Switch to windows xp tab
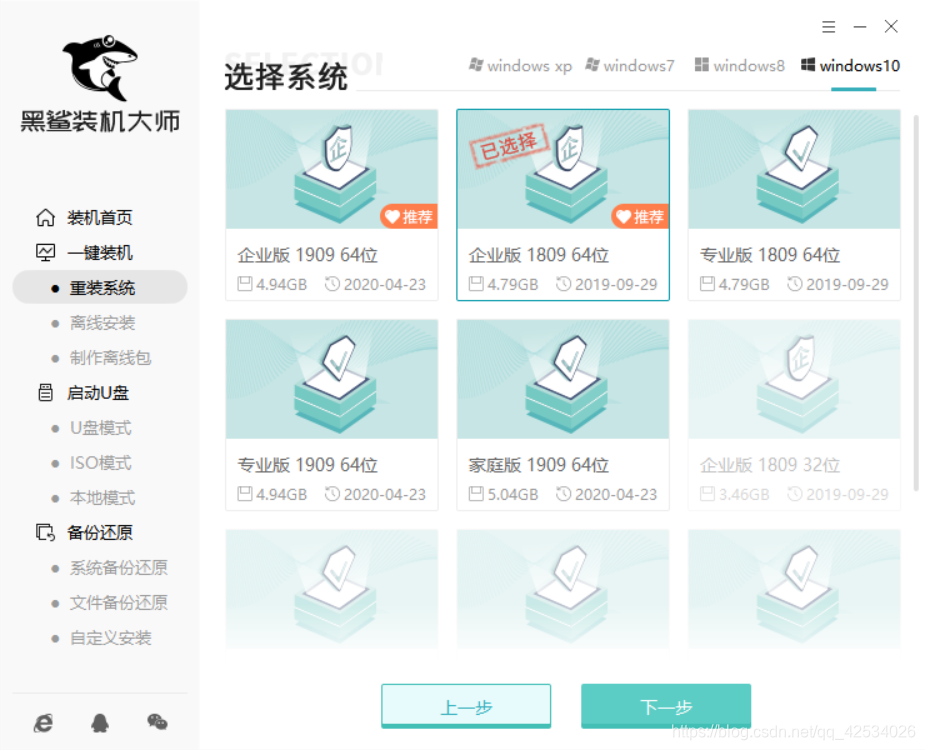Viewport: 925px width, 750px height. point(520,65)
